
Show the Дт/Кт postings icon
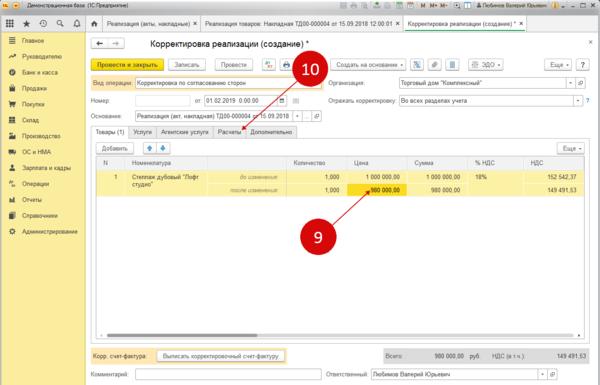269,65
